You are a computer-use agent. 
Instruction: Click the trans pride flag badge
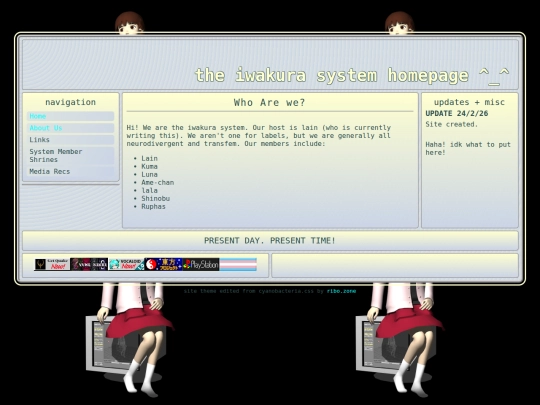pos(238,264)
